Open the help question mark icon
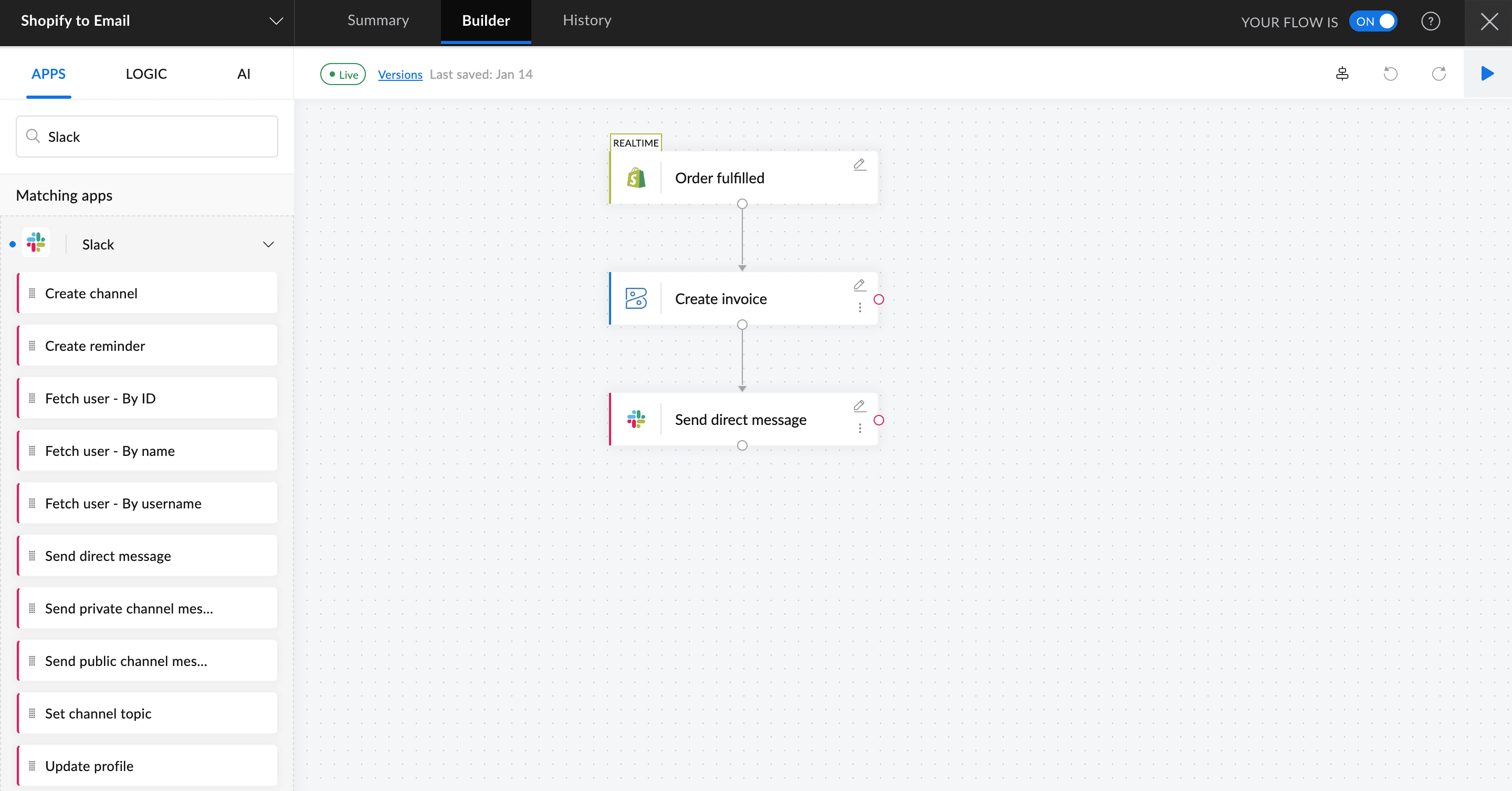The height and width of the screenshot is (791, 1512). click(x=1431, y=22)
